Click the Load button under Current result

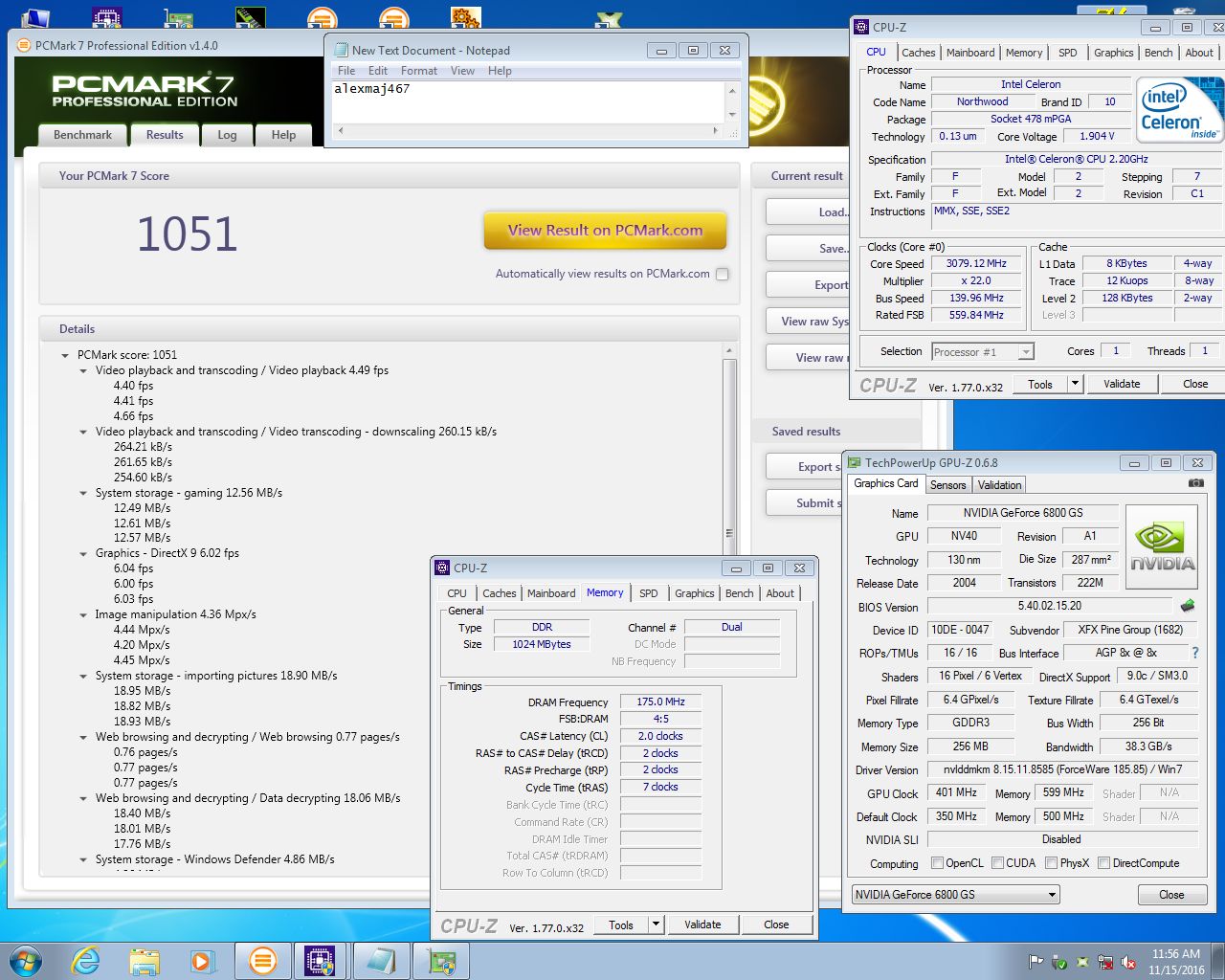(x=809, y=212)
